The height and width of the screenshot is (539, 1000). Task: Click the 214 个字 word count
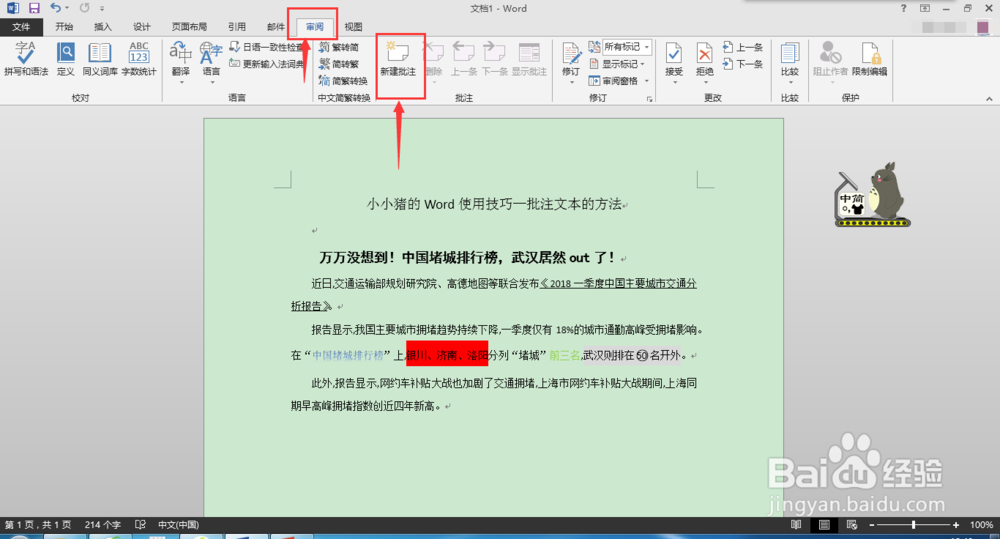(x=103, y=524)
